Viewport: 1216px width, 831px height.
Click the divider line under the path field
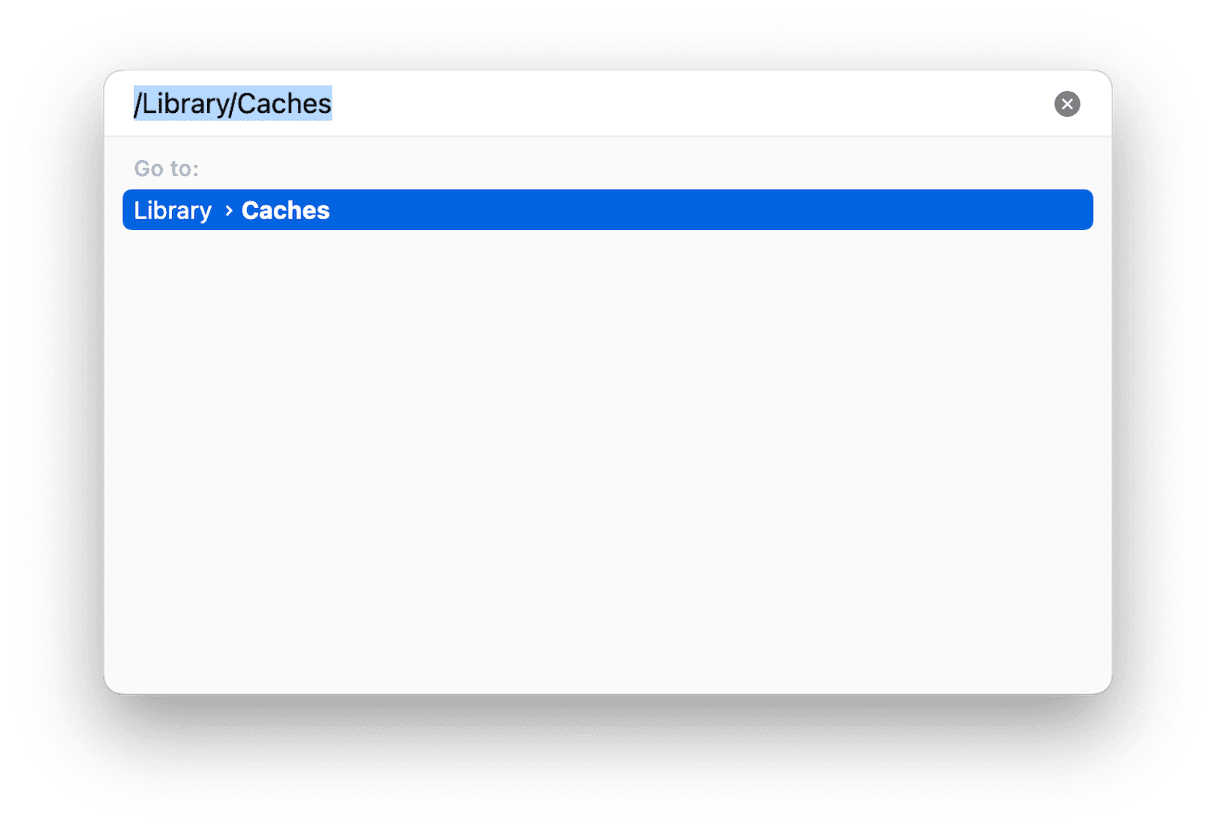[608, 136]
